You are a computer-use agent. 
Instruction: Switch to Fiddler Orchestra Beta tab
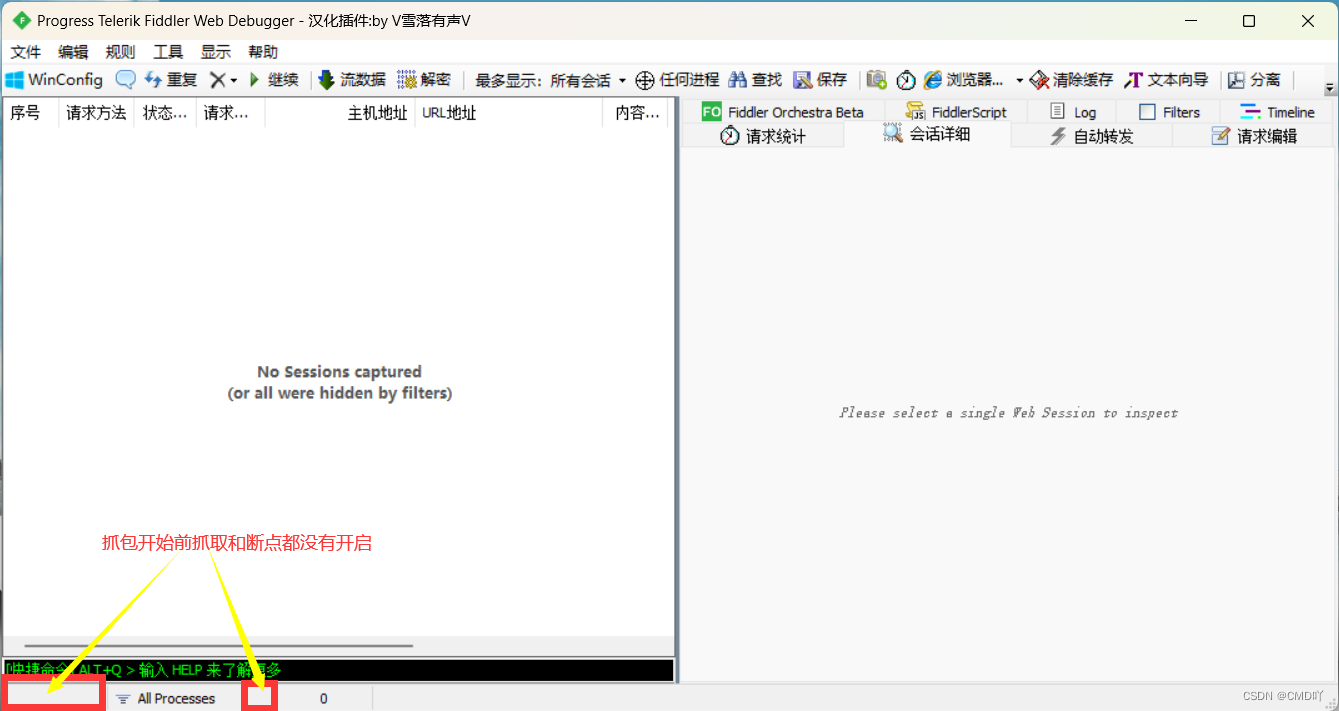point(783,112)
